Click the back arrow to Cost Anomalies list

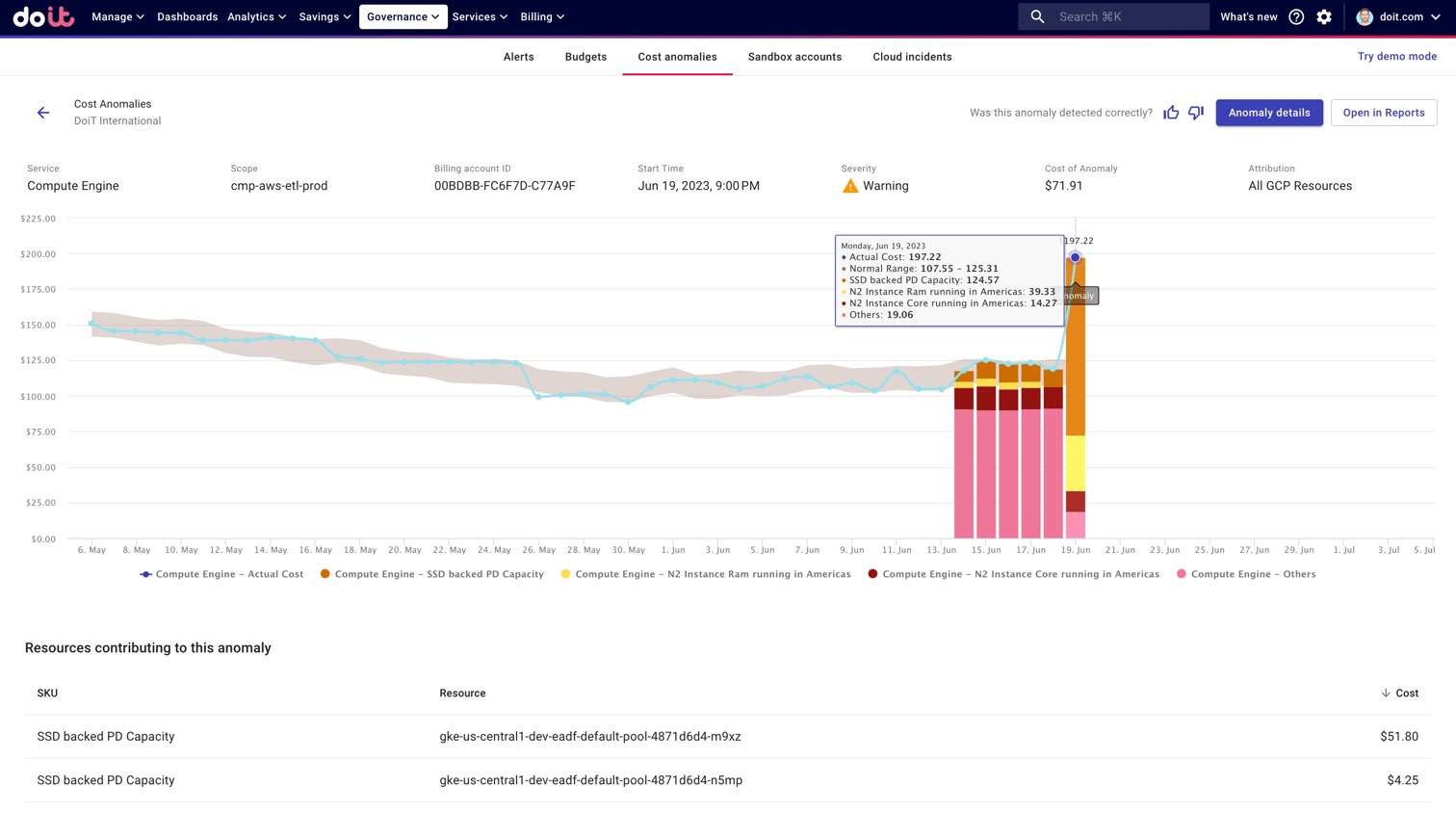42,113
